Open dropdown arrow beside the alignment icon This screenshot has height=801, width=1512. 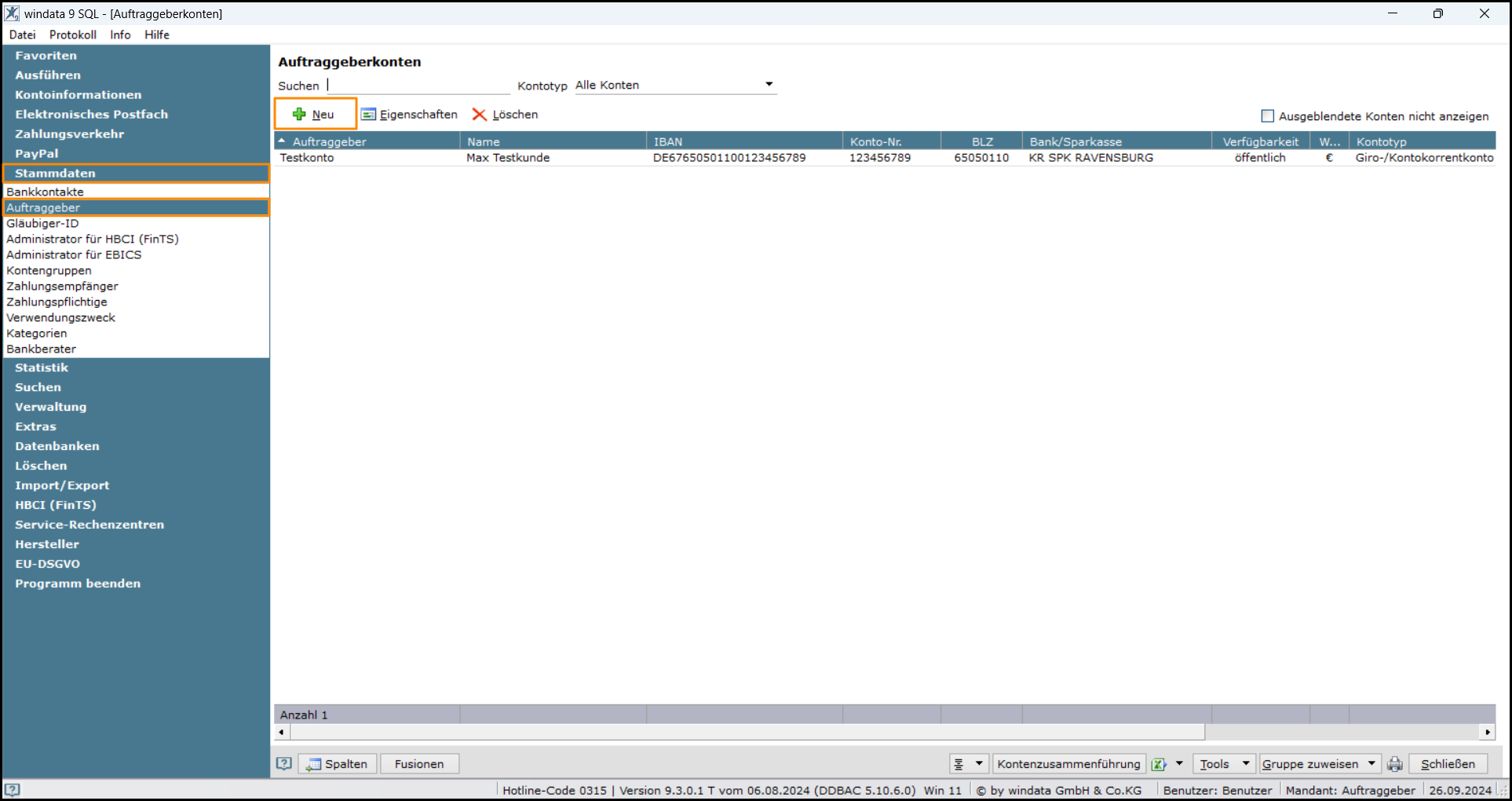pos(979,763)
